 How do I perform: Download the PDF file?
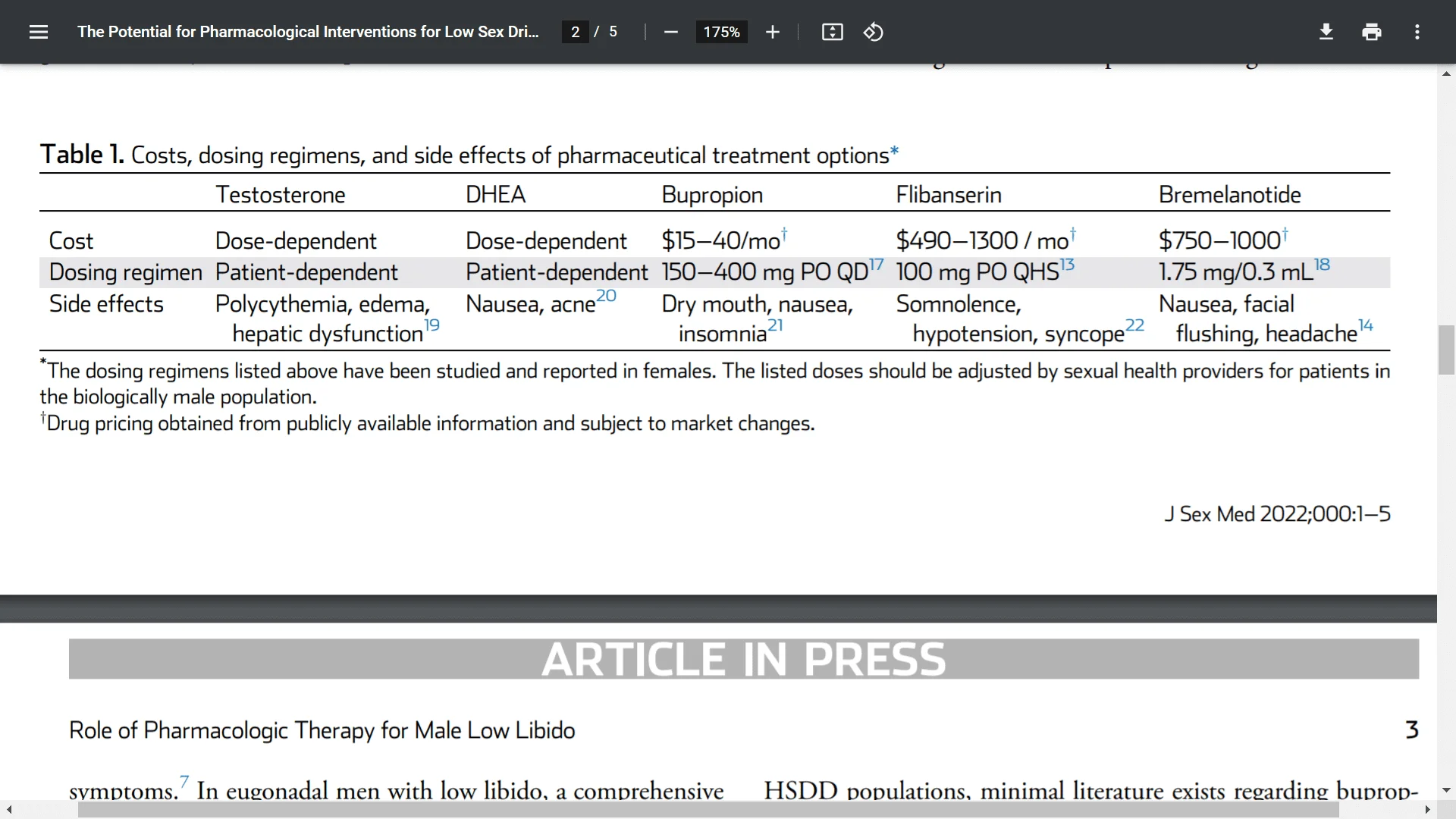[1326, 32]
